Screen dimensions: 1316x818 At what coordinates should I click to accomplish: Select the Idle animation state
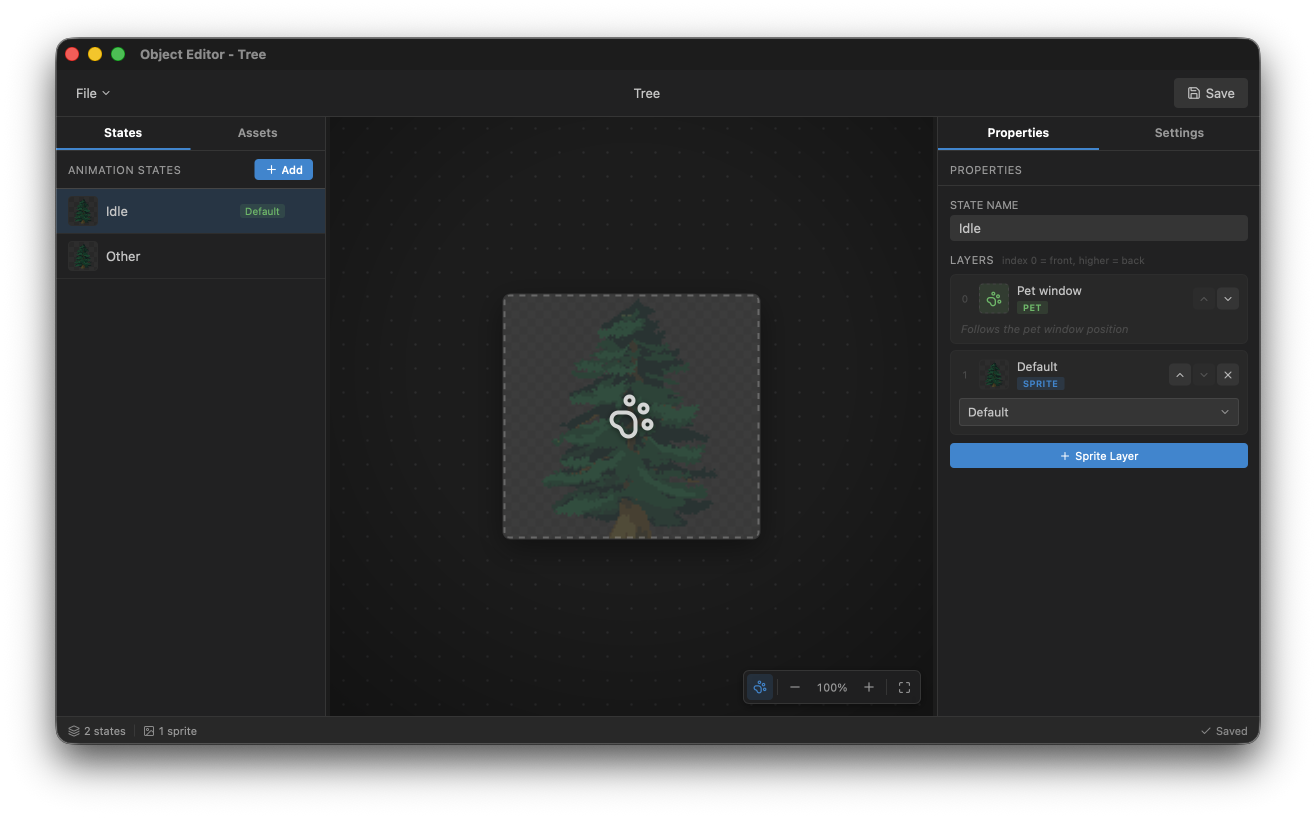pos(191,211)
